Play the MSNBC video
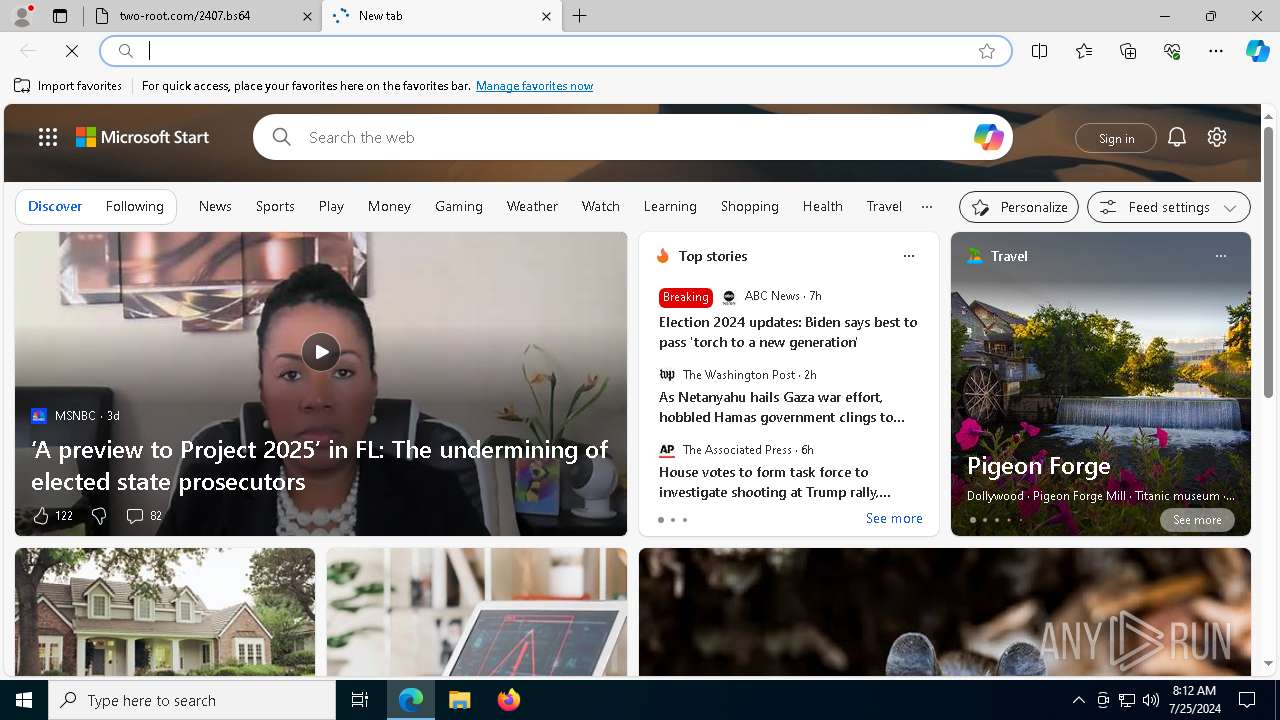This screenshot has height=720, width=1280. (321, 351)
